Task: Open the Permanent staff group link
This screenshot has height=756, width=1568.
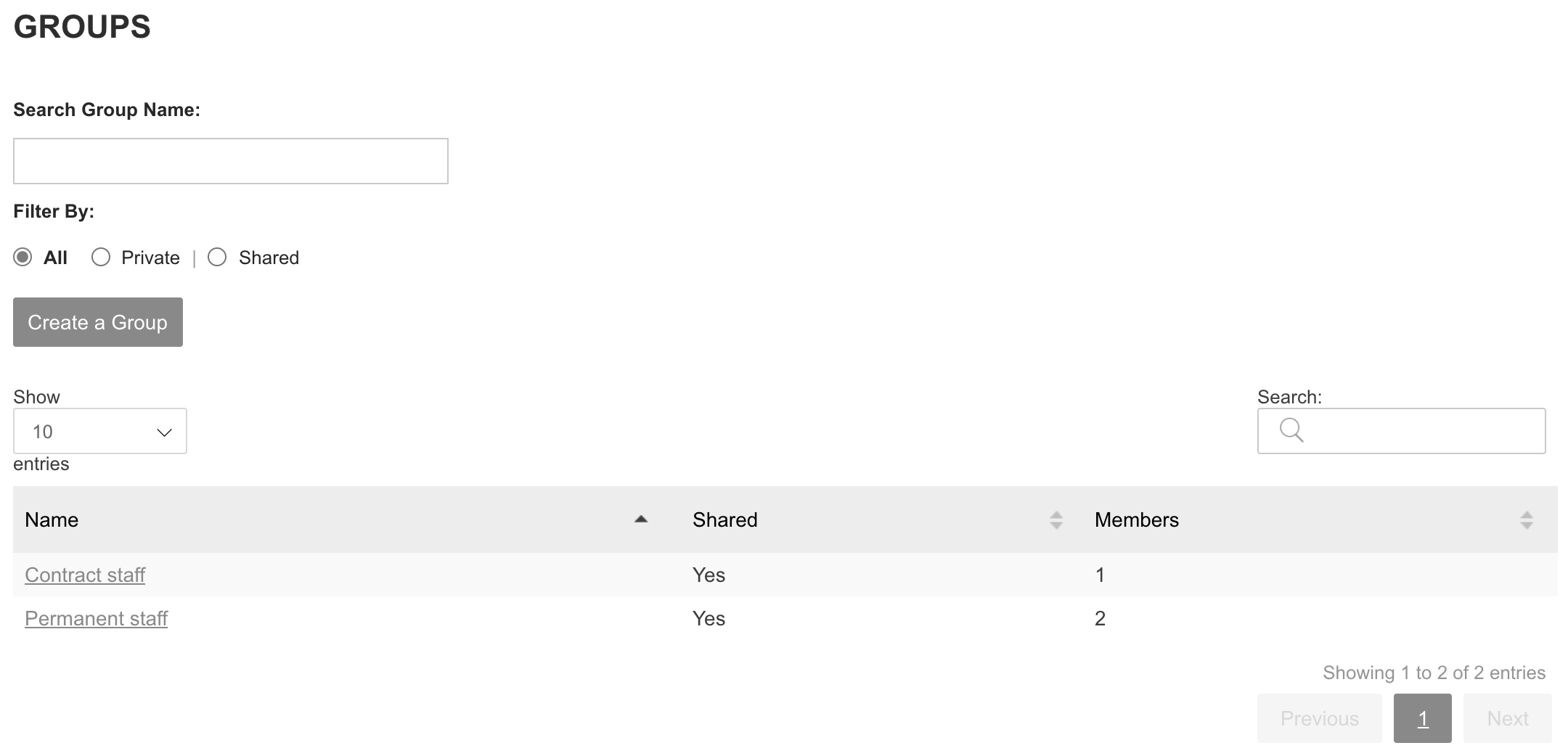Action: [96, 618]
